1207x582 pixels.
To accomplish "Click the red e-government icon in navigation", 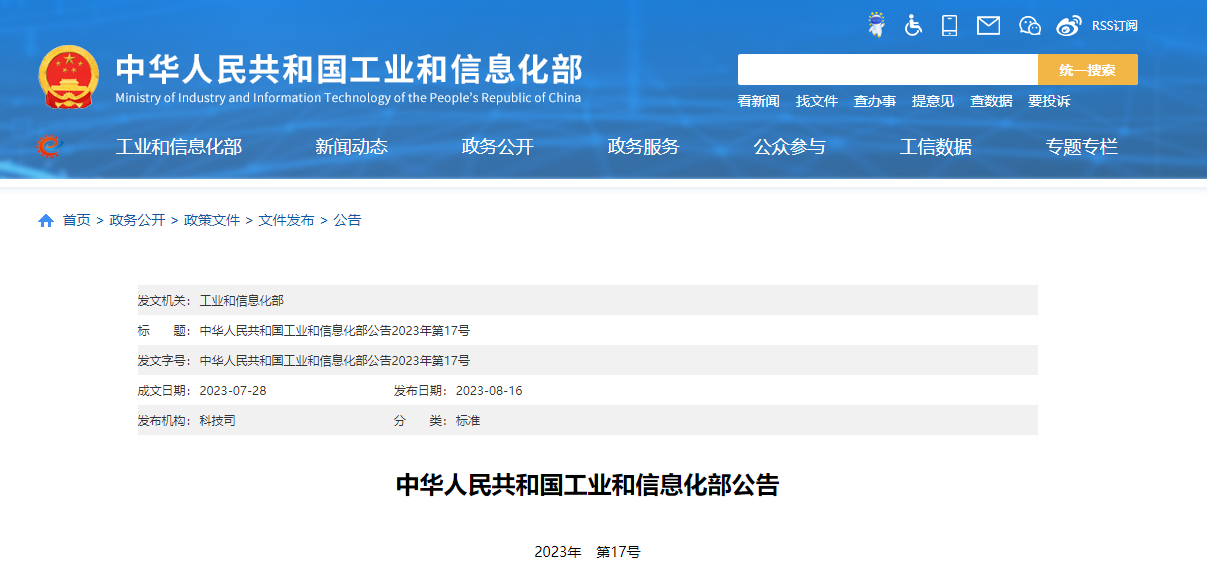I will click(48, 147).
